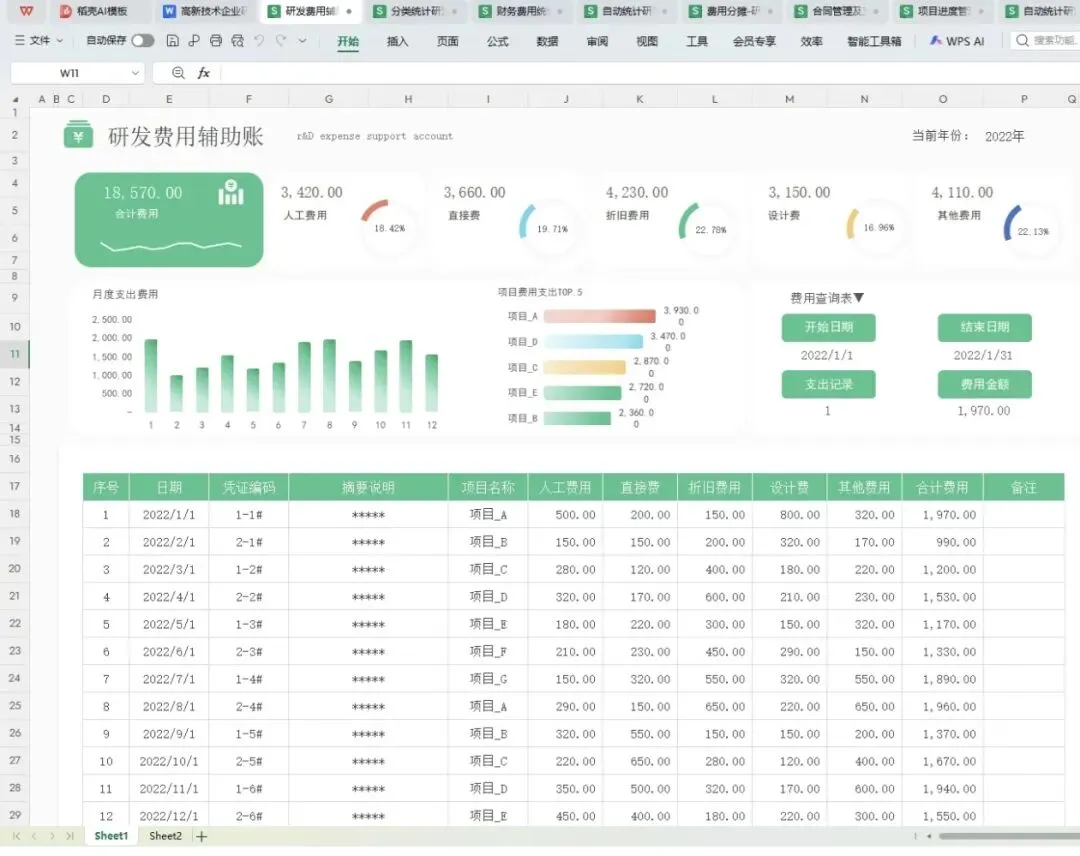The image size is (1080, 856).
Task: Expand the 文件 menu dropdown
Action: click(x=39, y=41)
